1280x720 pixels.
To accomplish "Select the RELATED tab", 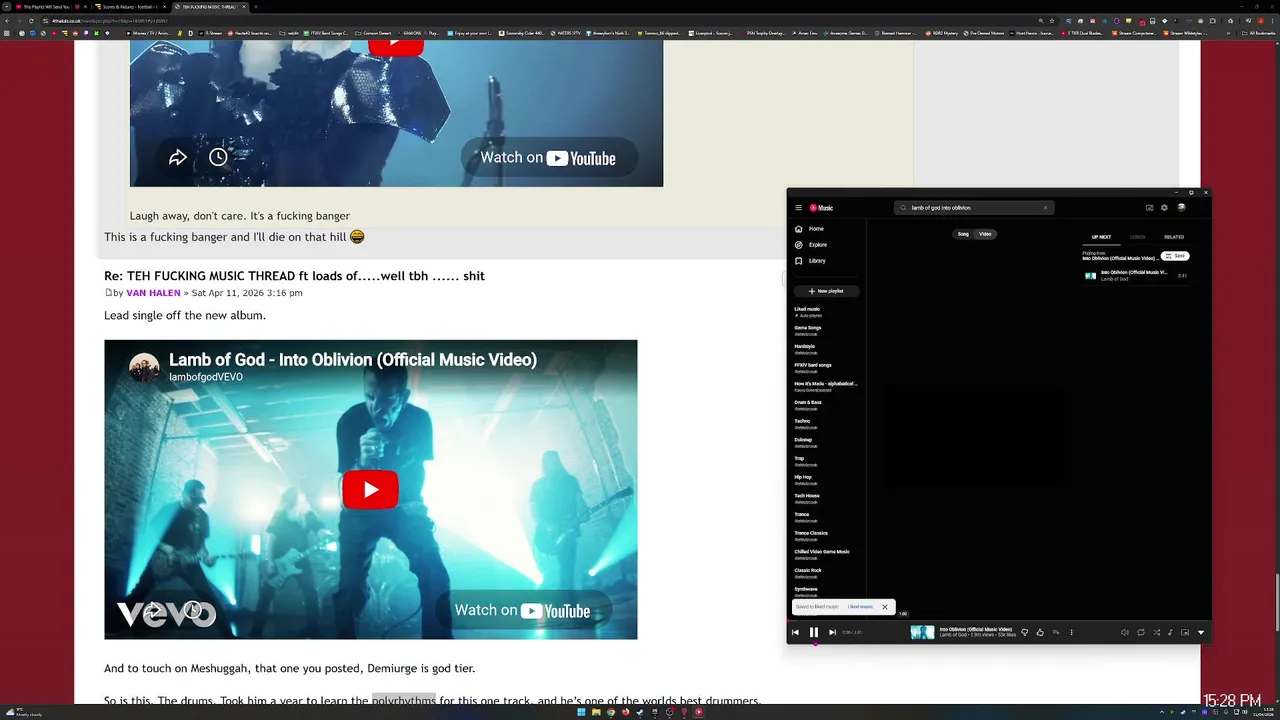I will click(1174, 237).
